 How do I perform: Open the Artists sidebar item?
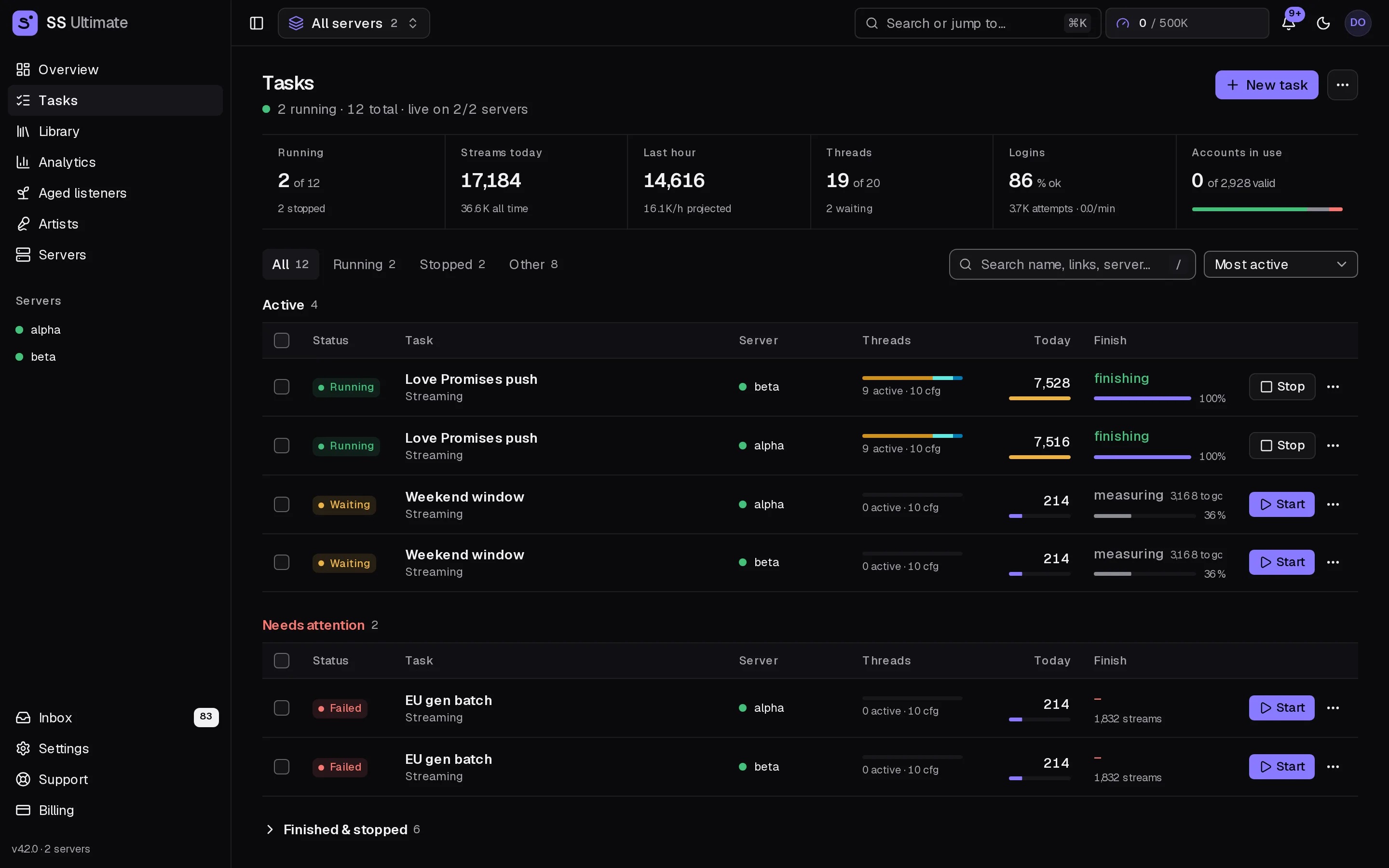tap(115, 224)
